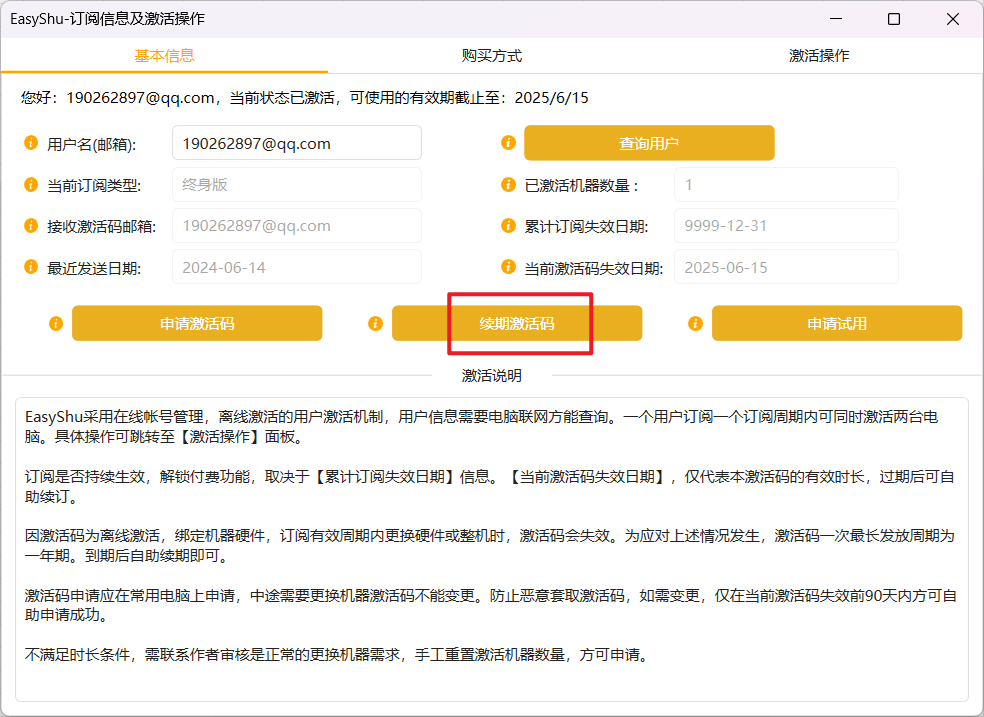The width and height of the screenshot is (984, 717).
Task: Click the status line starting with 您好
Action: point(304,98)
